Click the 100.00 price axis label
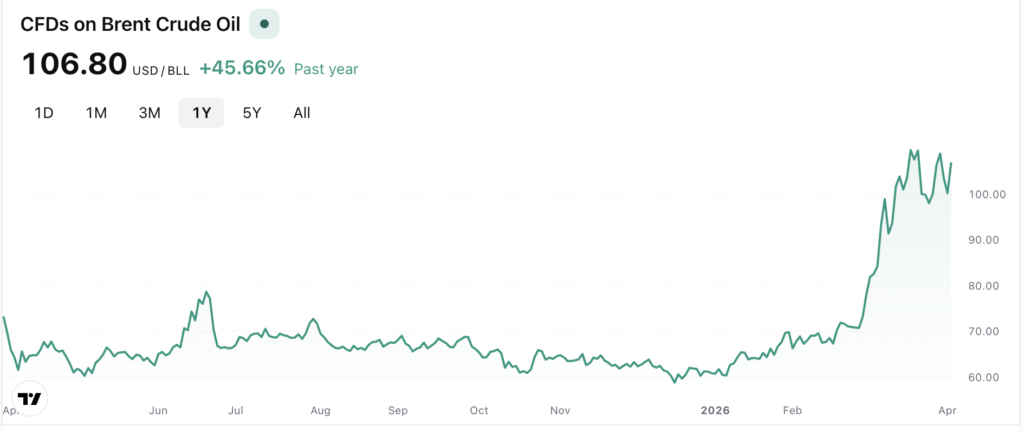Viewport: 1024px width, 432px height. pyautogui.click(x=987, y=194)
